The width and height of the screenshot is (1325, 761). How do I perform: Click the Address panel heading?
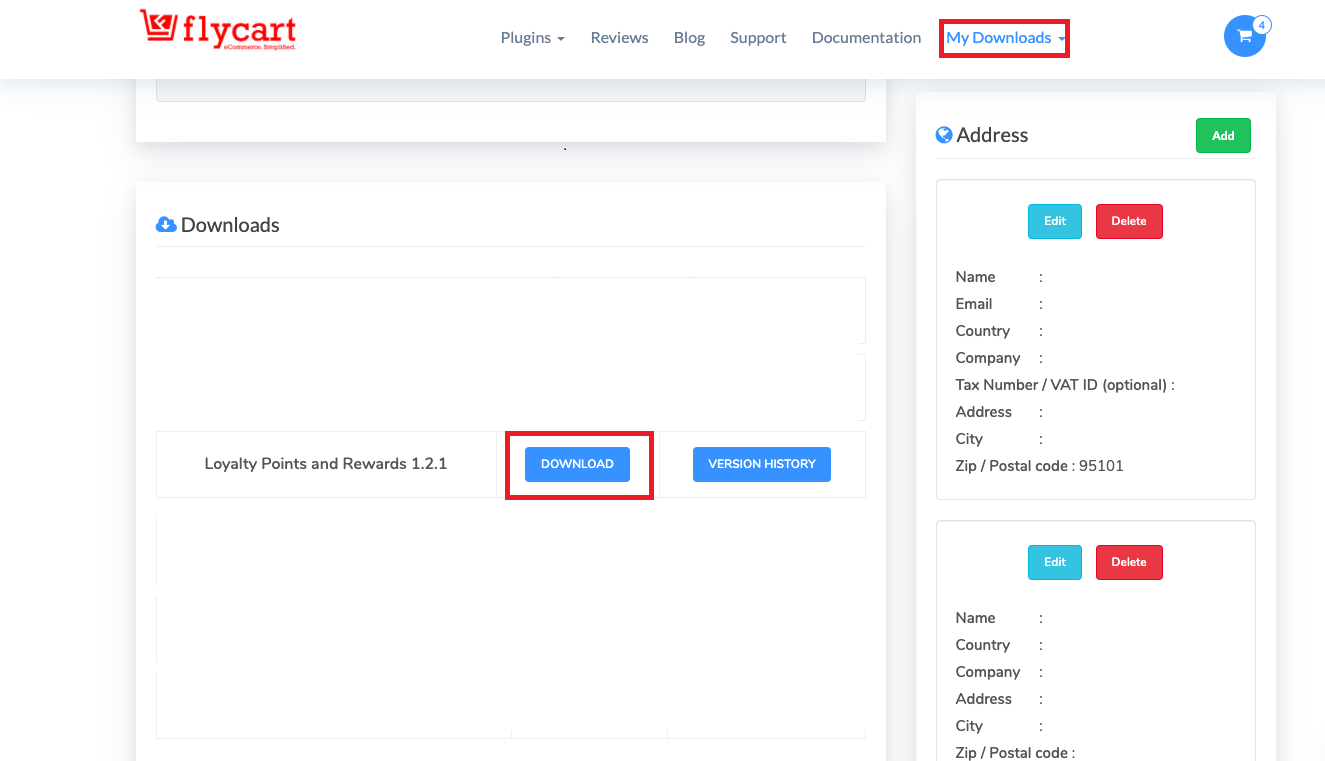(992, 135)
